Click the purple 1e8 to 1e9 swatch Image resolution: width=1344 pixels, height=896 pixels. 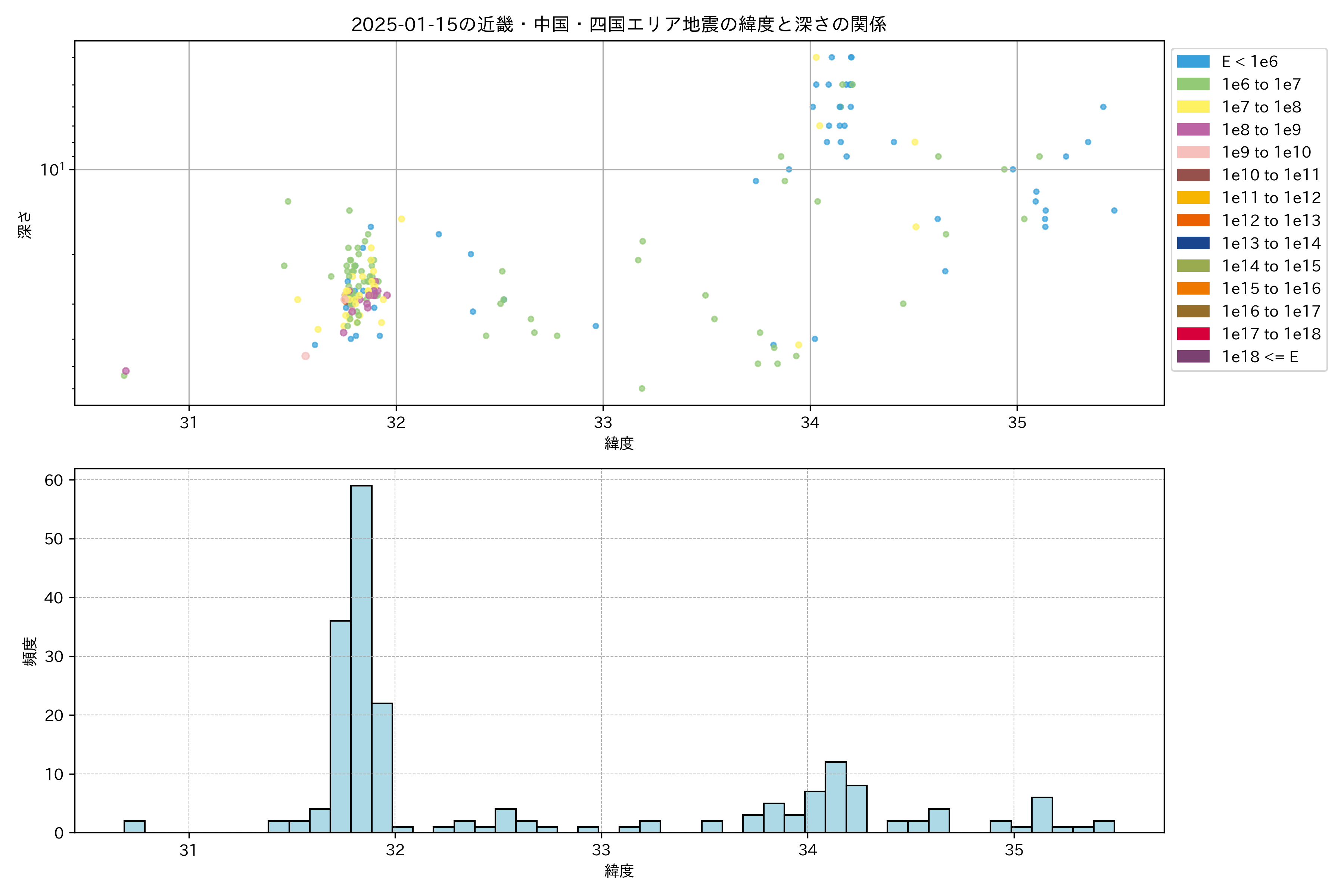pyautogui.click(x=1192, y=130)
